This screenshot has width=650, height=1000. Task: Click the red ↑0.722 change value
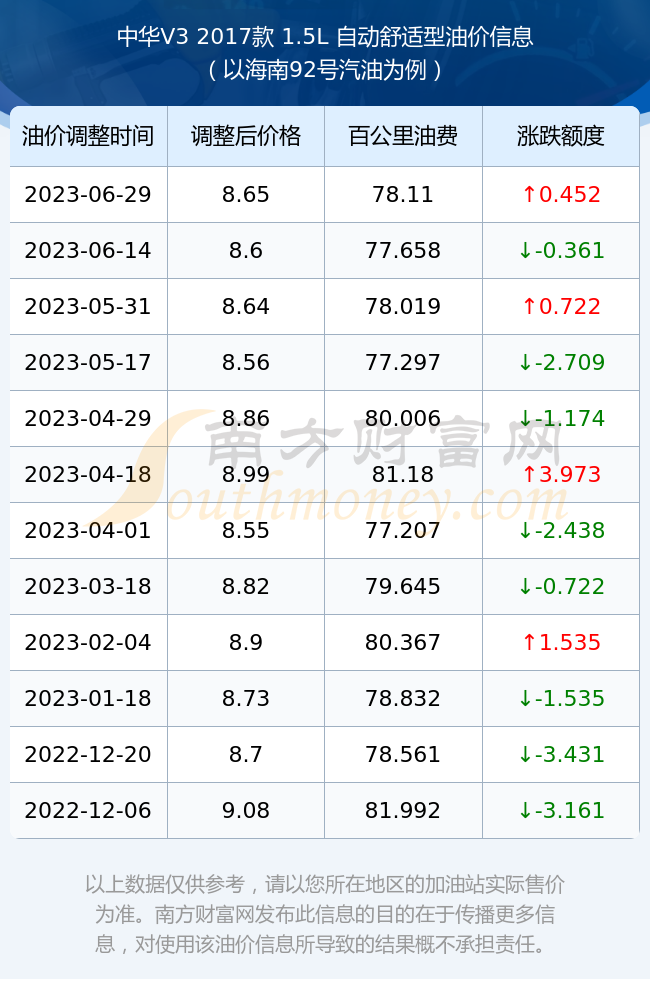pos(561,307)
